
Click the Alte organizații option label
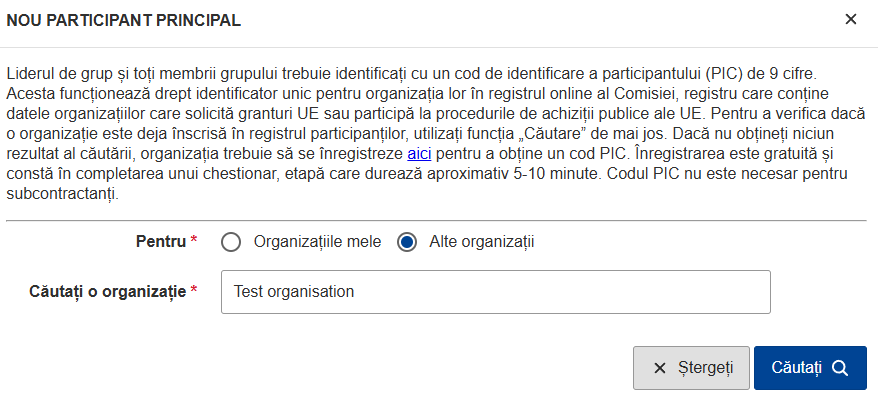point(481,242)
